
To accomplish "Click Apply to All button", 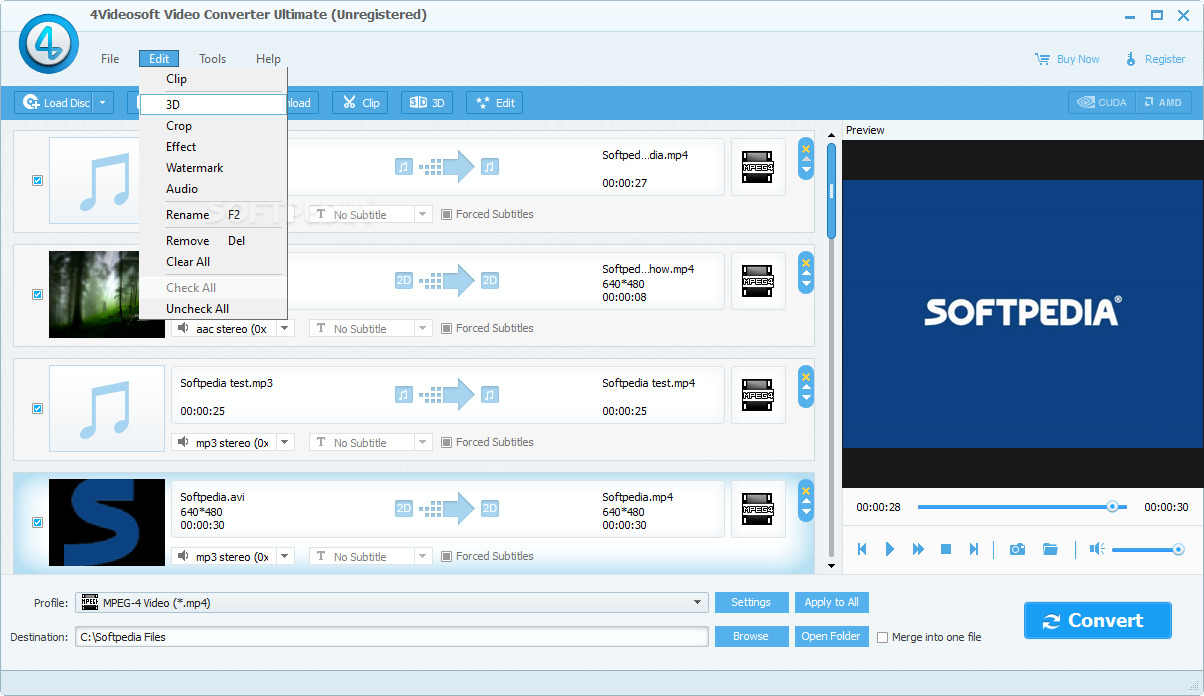I will pos(832,602).
